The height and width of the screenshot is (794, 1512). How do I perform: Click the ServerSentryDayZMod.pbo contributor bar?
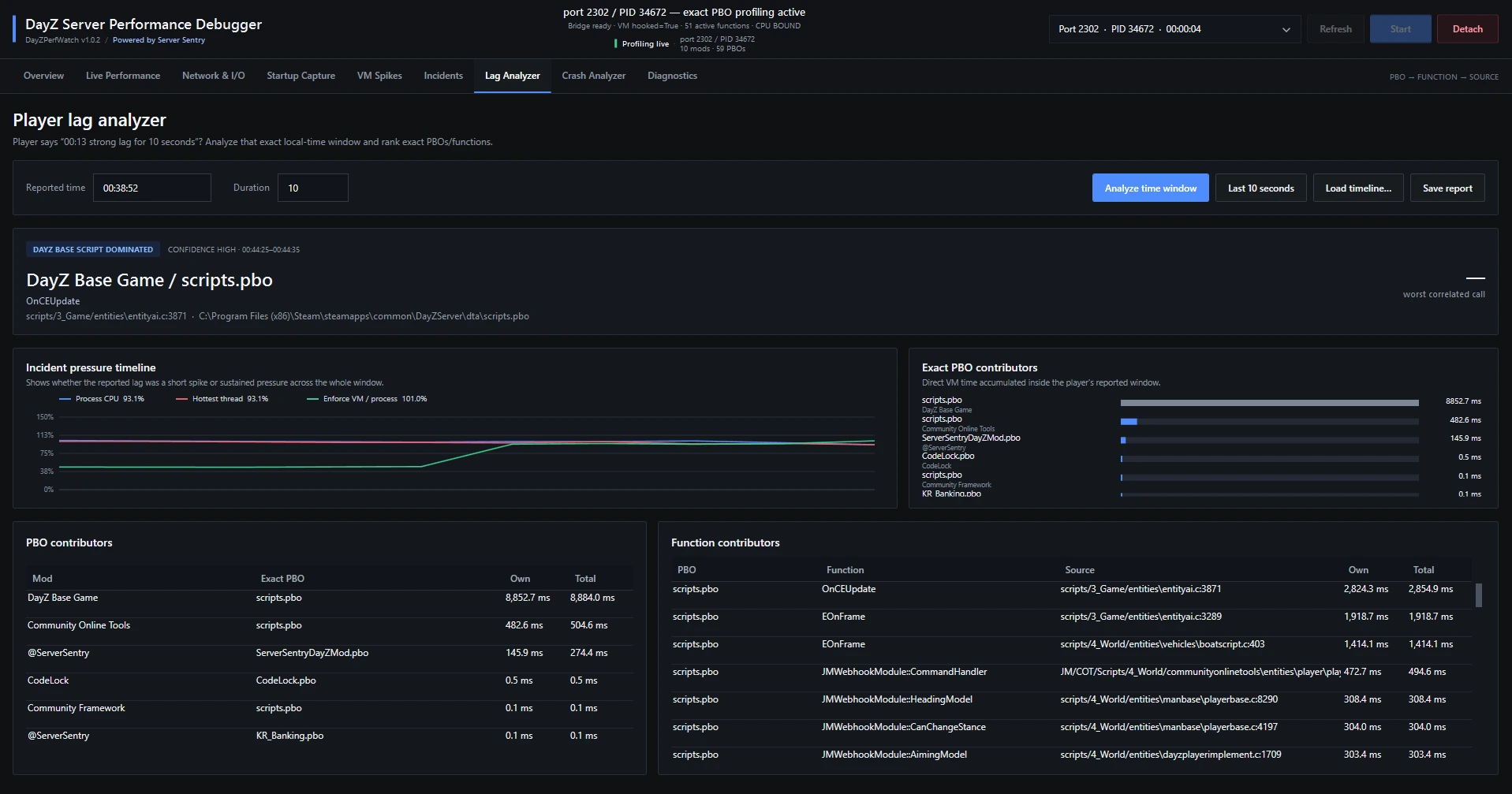tap(1269, 440)
